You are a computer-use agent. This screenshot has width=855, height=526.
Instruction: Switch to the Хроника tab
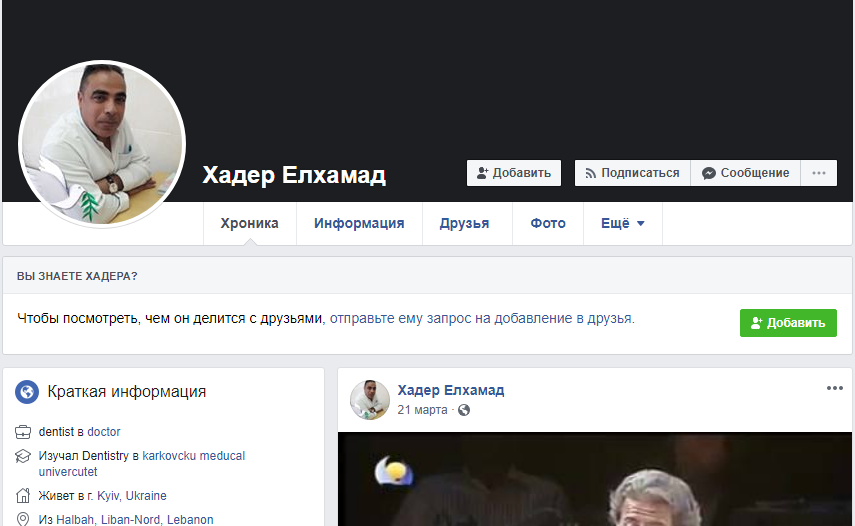click(250, 224)
